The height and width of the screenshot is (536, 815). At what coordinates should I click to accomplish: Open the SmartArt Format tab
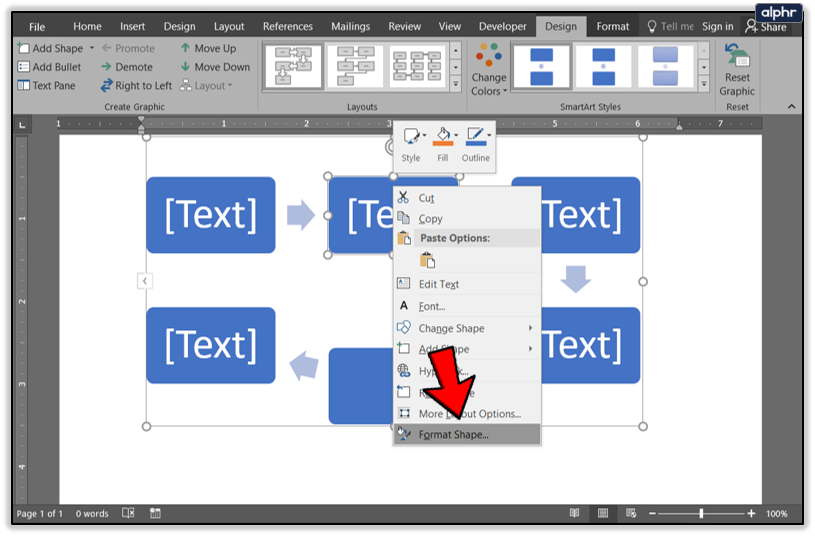(x=612, y=27)
